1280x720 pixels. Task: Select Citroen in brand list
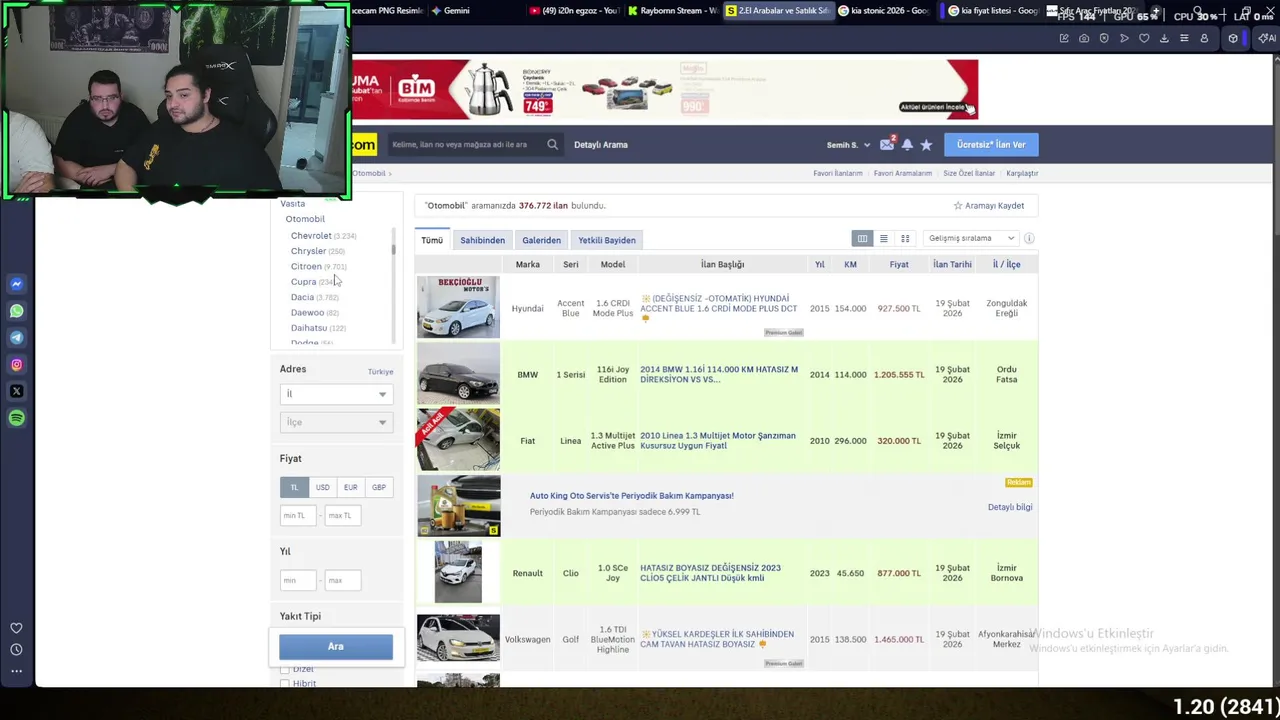point(306,266)
